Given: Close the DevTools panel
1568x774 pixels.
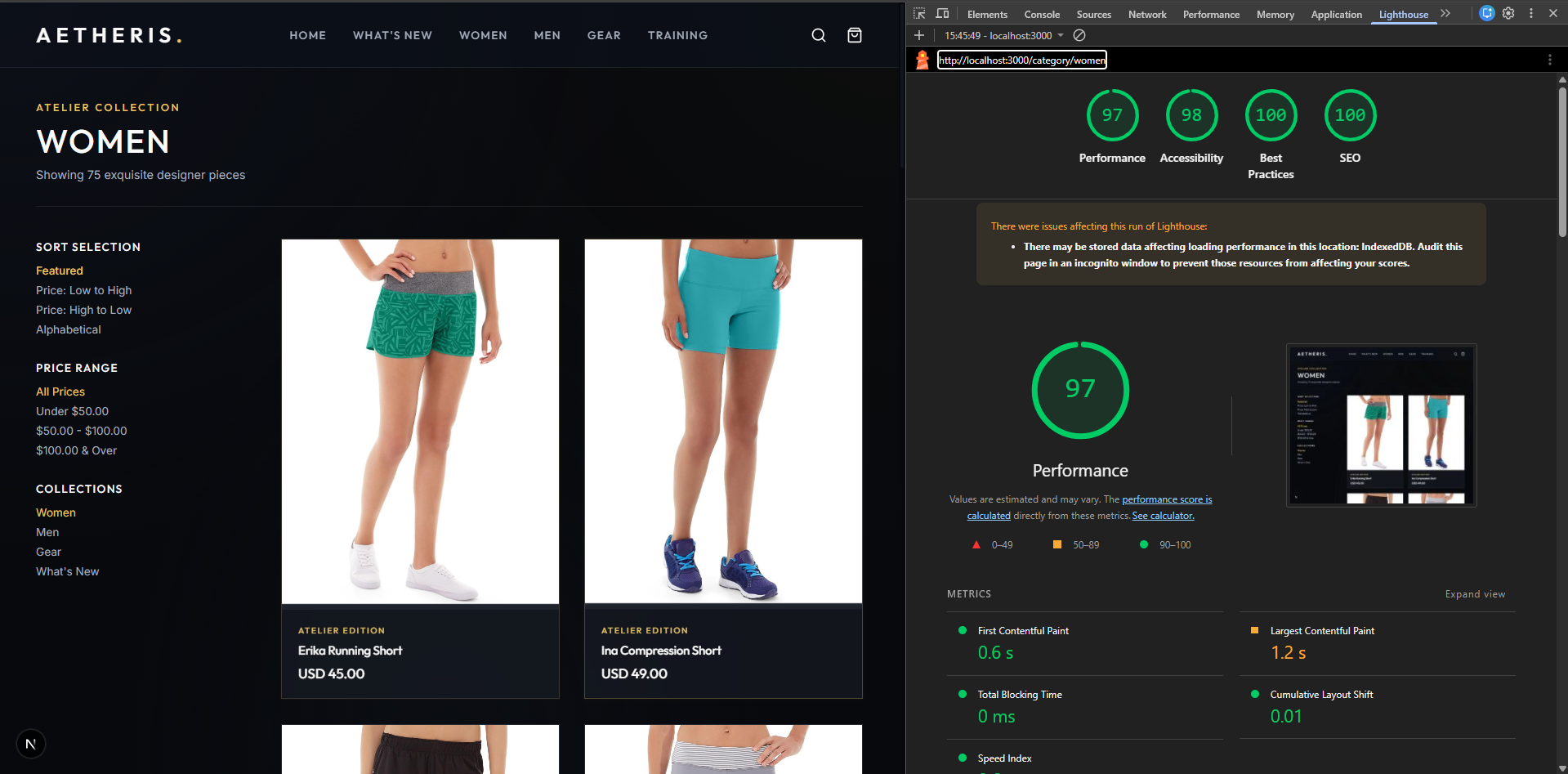Looking at the screenshot, I should (1553, 14).
